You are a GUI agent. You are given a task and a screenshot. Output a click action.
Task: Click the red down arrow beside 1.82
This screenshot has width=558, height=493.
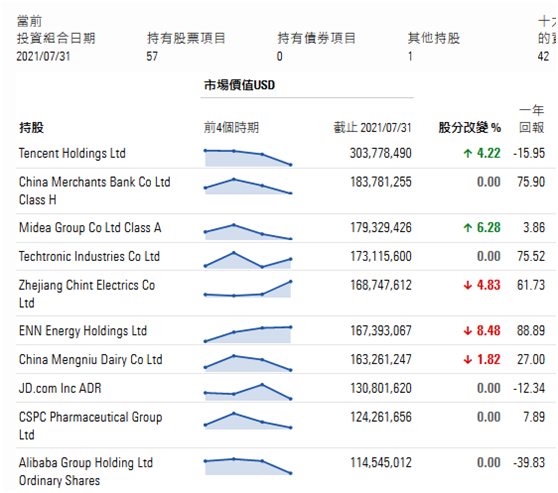(x=468, y=360)
